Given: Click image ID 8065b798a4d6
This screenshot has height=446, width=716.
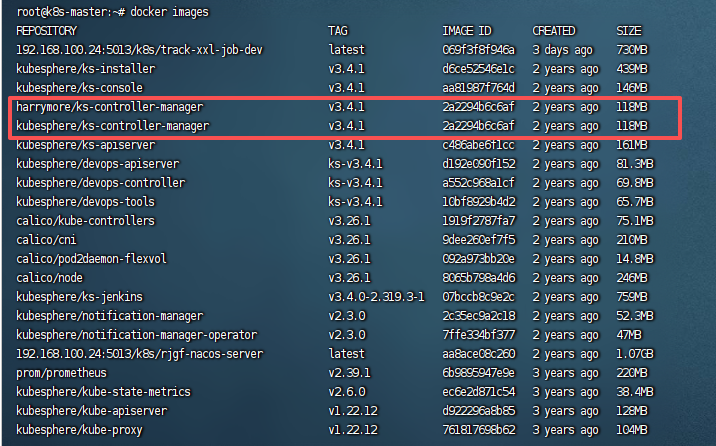Looking at the screenshot, I should pos(479,278).
